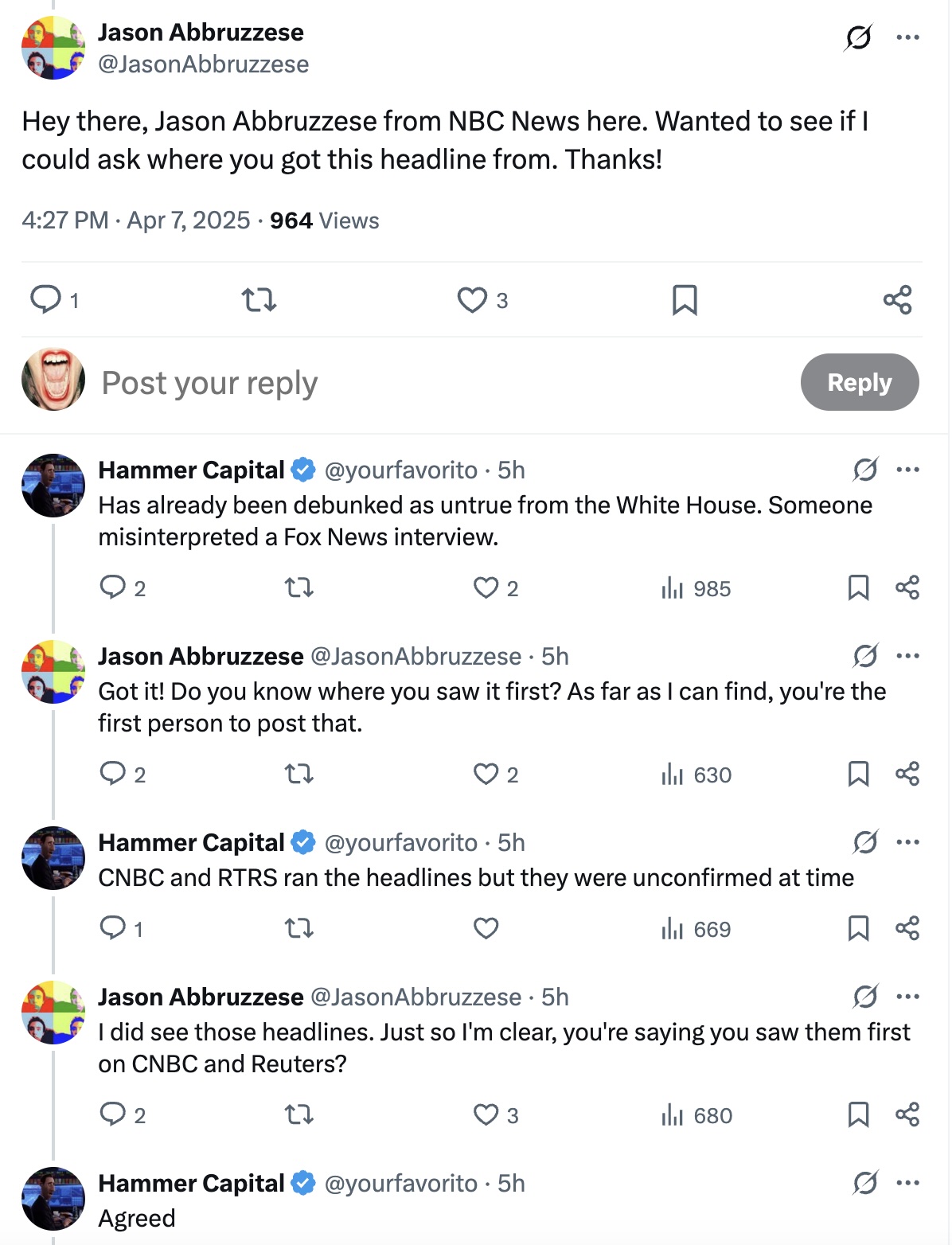The height and width of the screenshot is (1245, 952).
Task: Click the reply icon on main post
Action: point(45,300)
